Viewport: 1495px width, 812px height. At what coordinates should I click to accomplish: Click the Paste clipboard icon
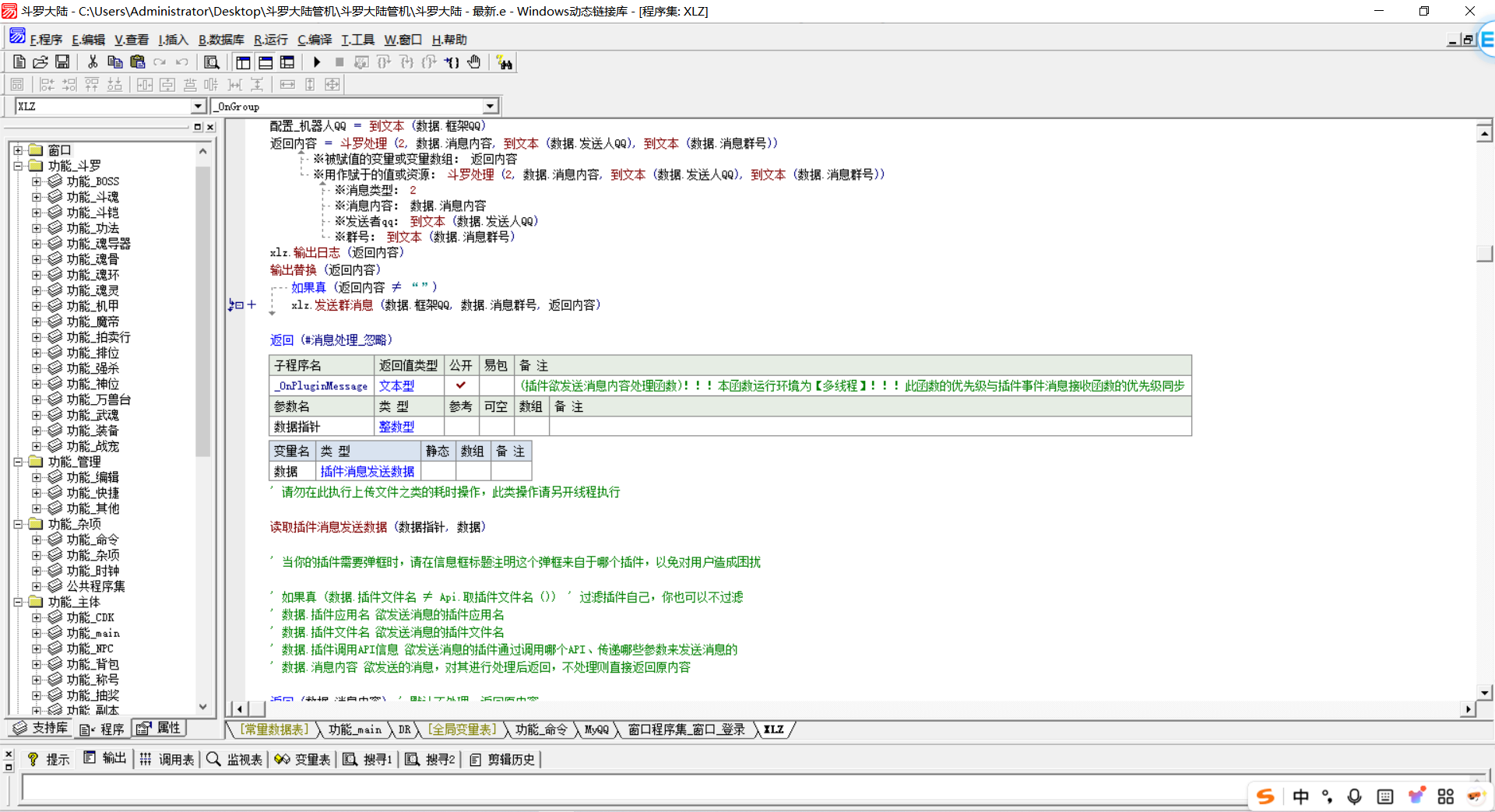point(138,62)
